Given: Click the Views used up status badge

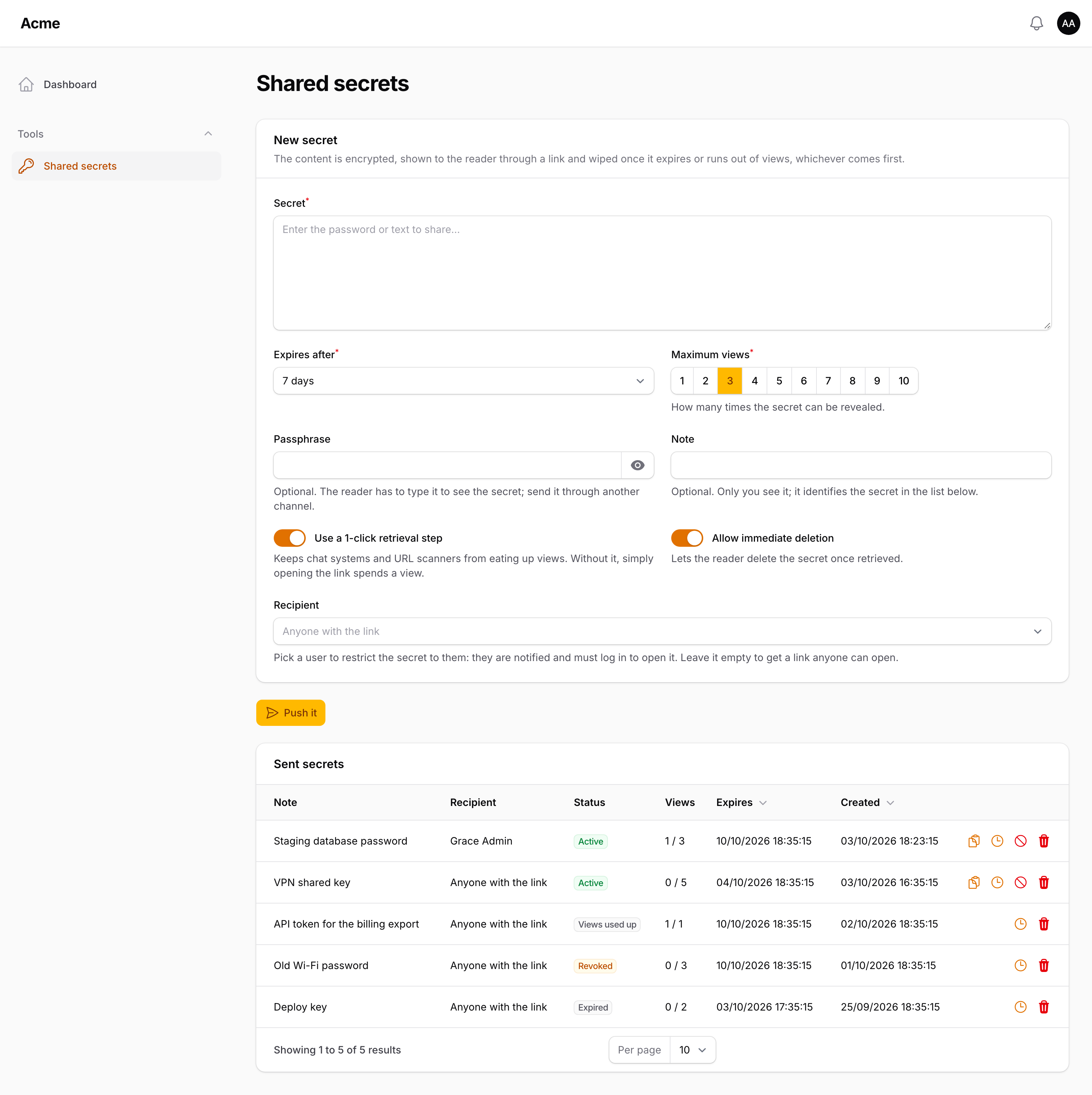Looking at the screenshot, I should click(x=607, y=924).
